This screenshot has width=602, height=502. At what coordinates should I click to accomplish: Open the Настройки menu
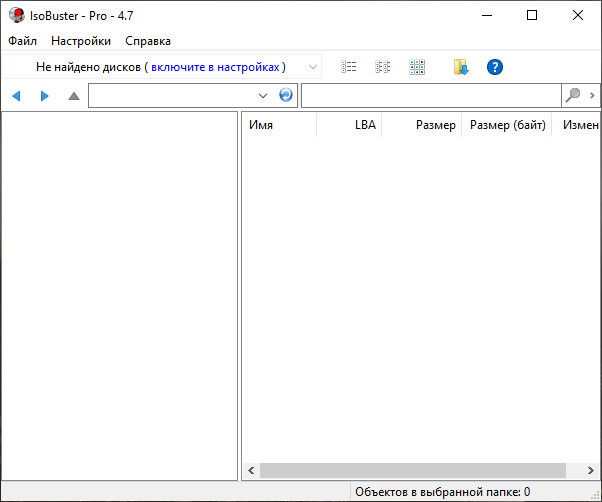[x=81, y=41]
